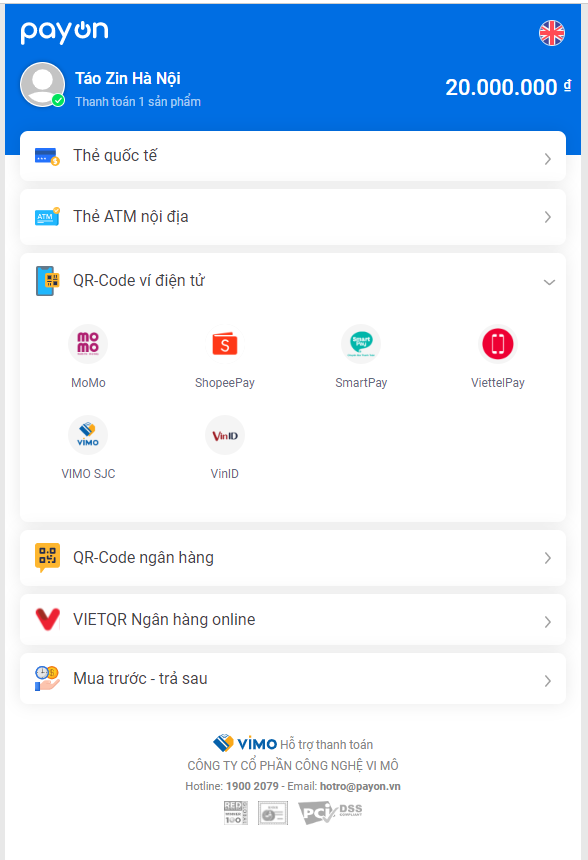Switch language via UK flag icon
This screenshot has height=860, width=588.
pyautogui.click(x=551, y=33)
